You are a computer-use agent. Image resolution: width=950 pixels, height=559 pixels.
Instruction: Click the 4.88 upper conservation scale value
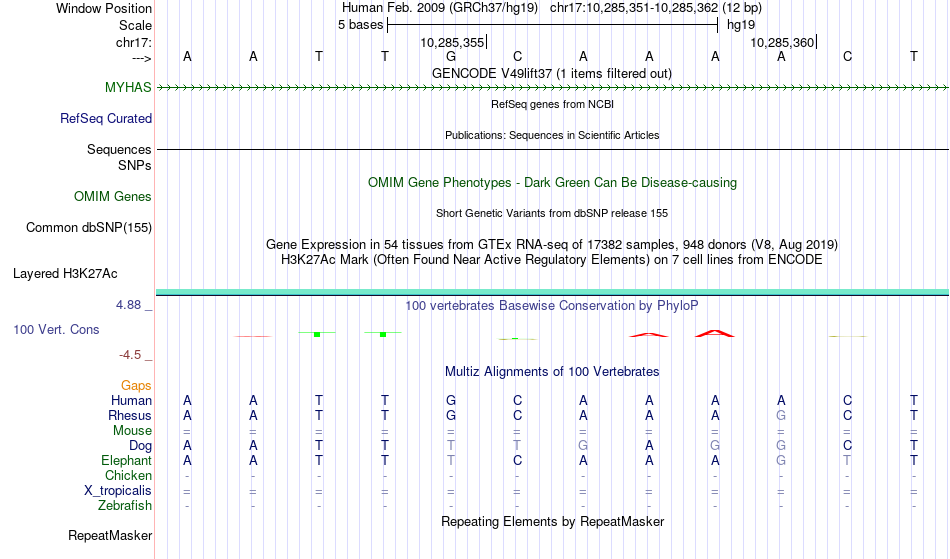(x=128, y=305)
